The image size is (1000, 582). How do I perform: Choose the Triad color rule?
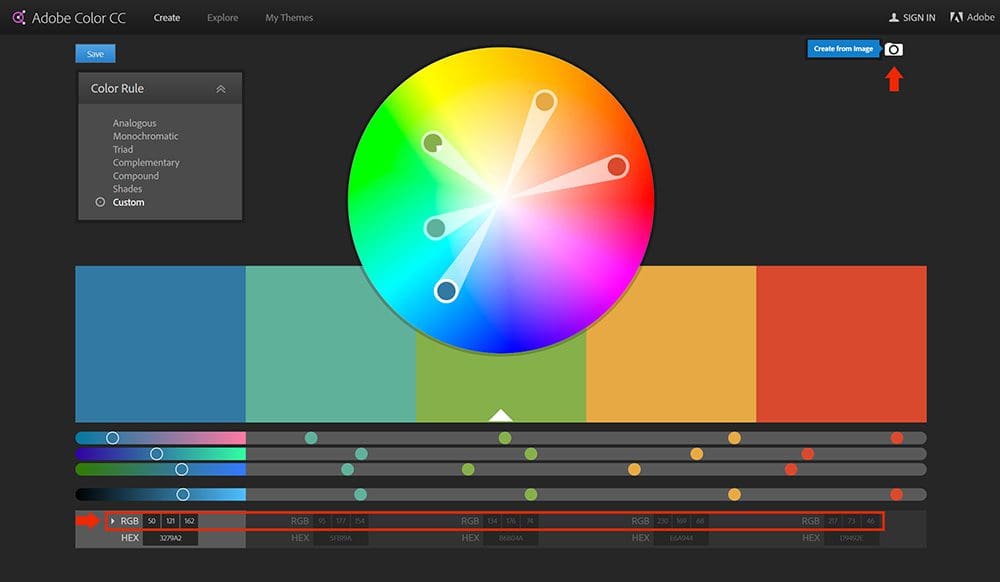pos(123,149)
